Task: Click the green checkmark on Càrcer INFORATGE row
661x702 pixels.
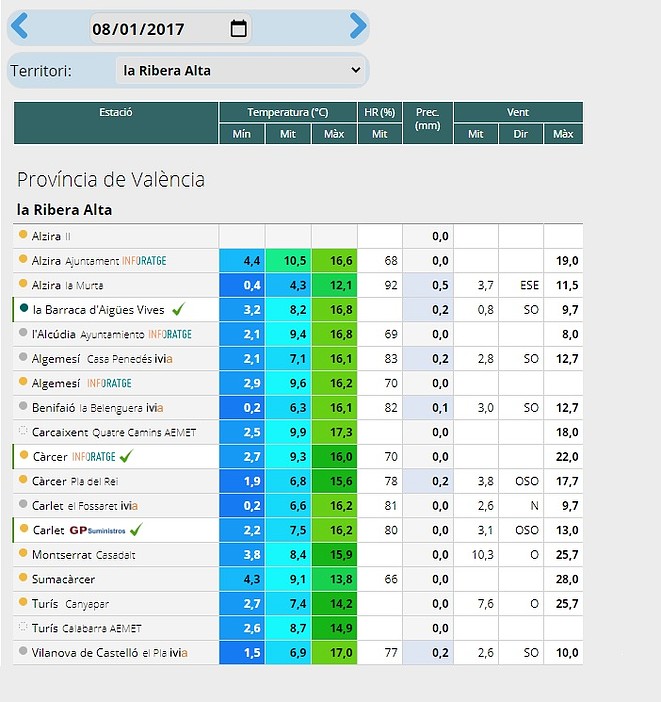Action: click(x=126, y=456)
